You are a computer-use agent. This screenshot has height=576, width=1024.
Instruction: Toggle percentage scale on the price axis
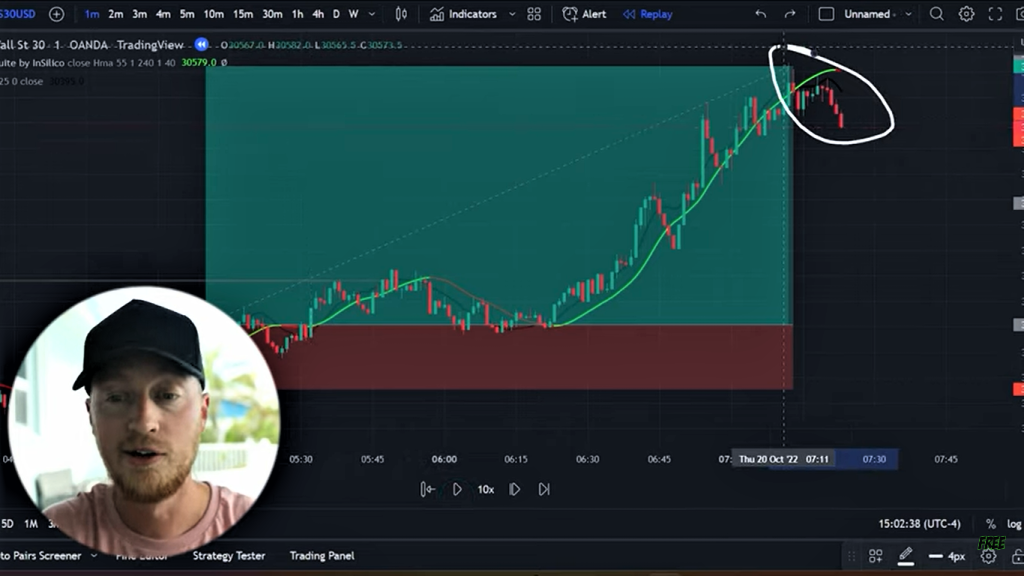tap(989, 524)
